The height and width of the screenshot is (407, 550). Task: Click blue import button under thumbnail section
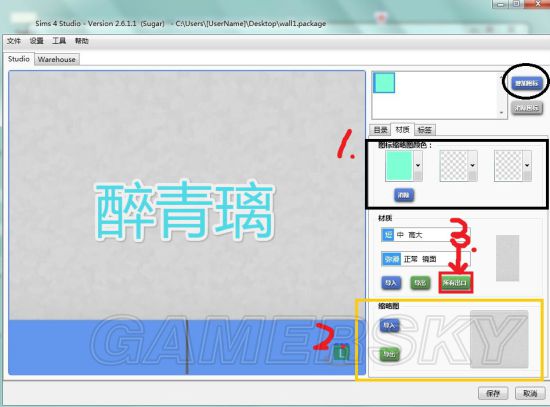tap(390, 326)
